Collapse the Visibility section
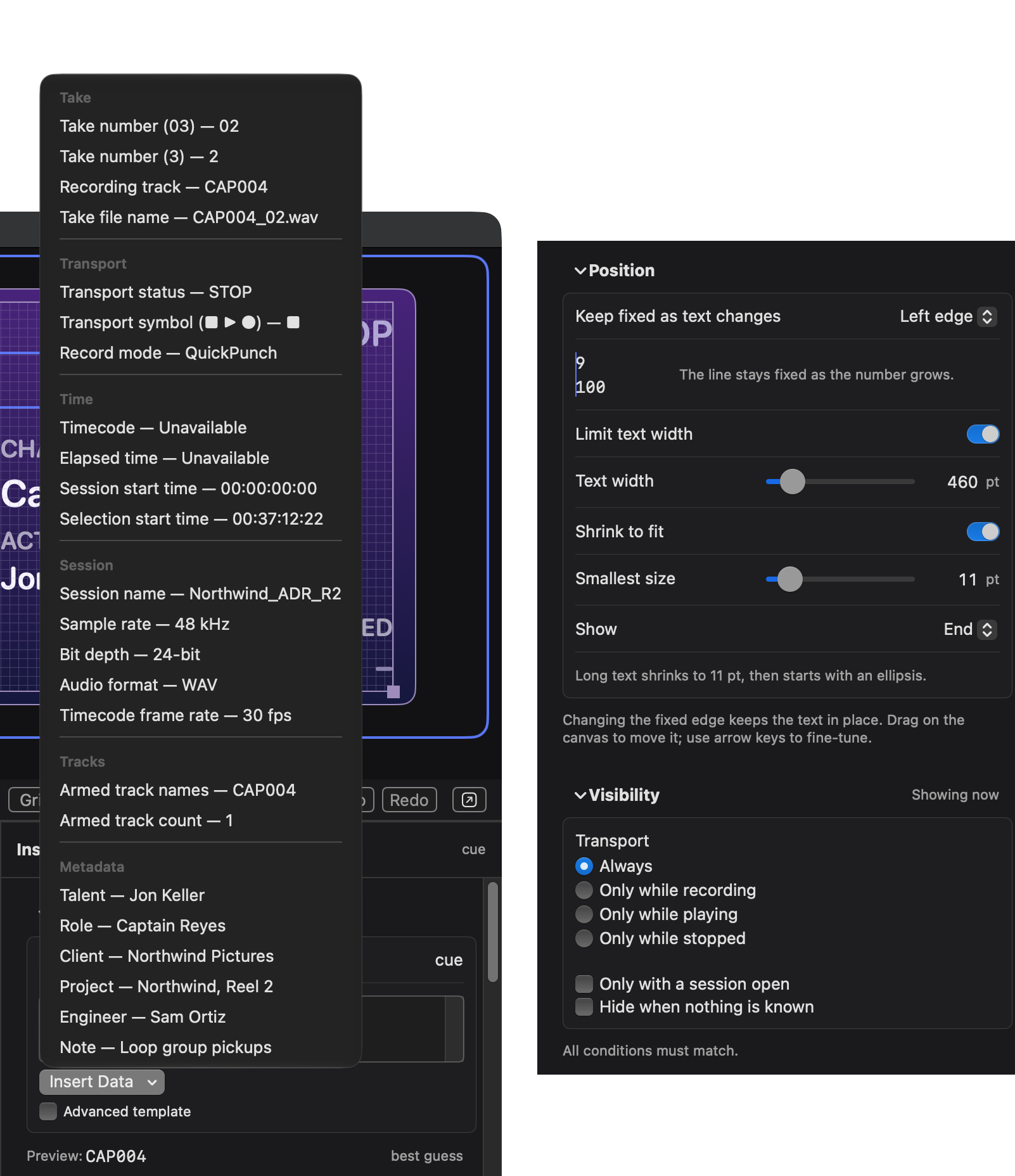1015x1176 pixels. pos(580,795)
